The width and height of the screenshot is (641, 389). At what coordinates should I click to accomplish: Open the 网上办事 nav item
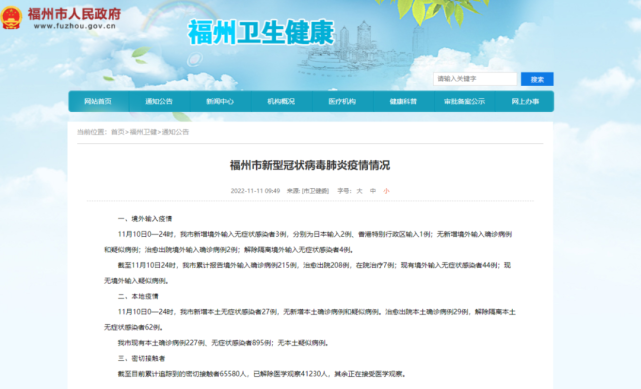[525, 101]
